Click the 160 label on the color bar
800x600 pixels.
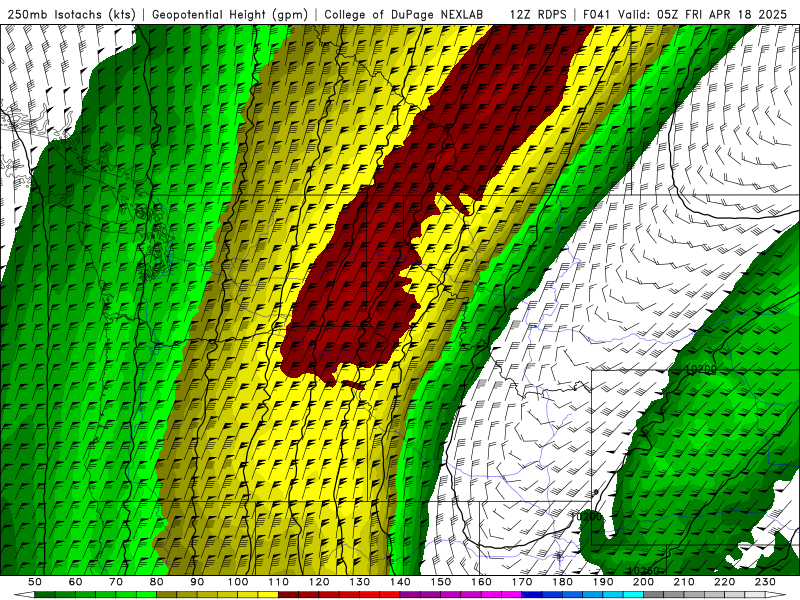tap(481, 582)
